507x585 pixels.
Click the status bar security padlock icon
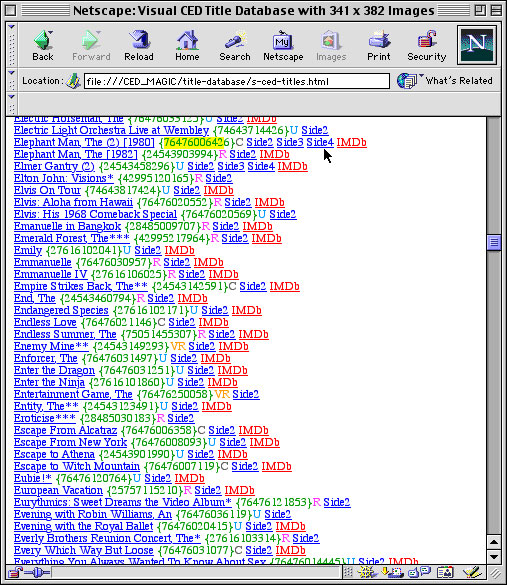click(x=15, y=572)
